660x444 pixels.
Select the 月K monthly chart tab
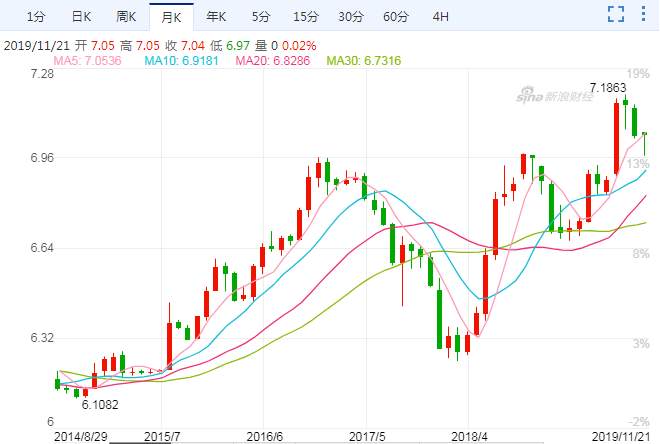point(171,17)
